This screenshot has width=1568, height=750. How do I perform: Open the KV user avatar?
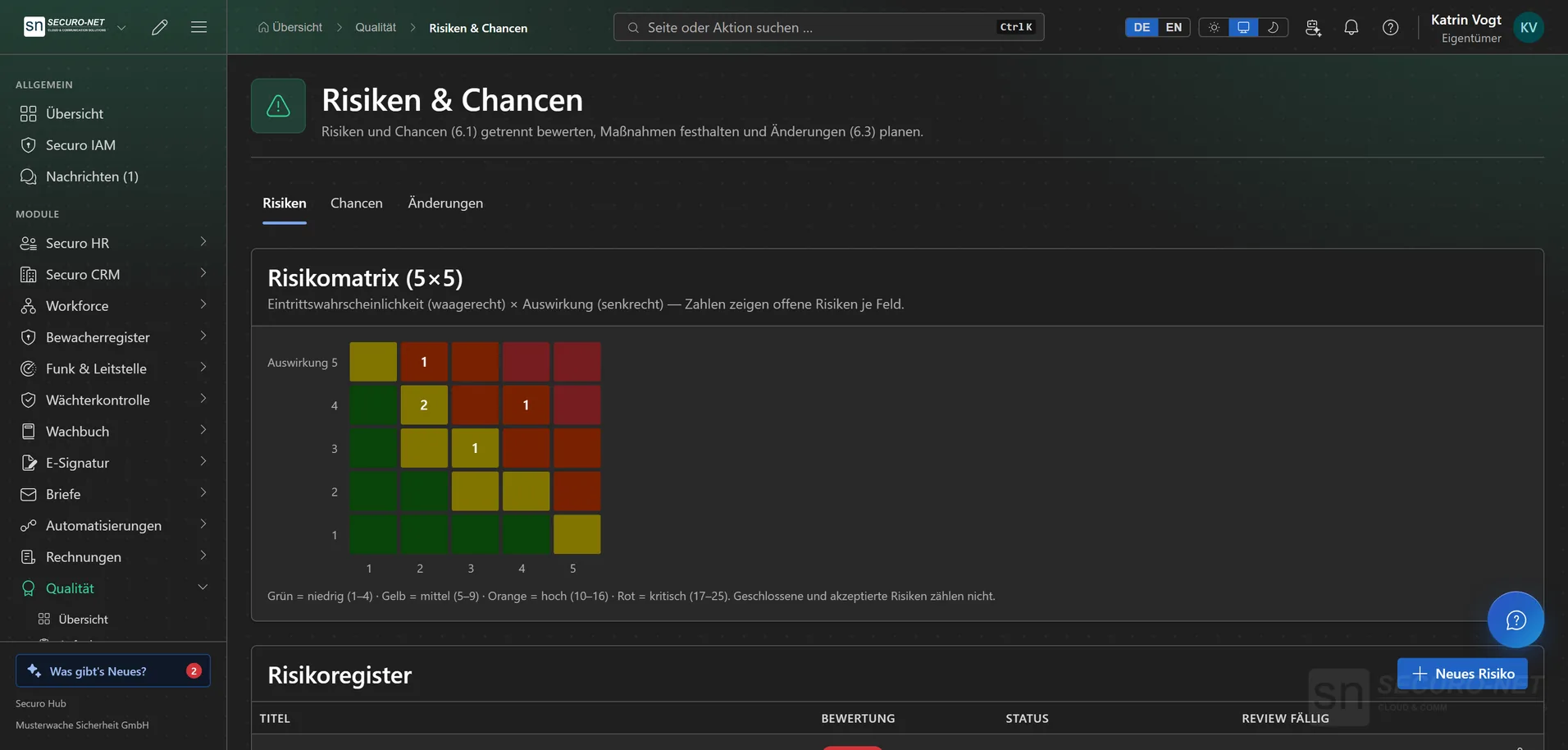coord(1529,27)
